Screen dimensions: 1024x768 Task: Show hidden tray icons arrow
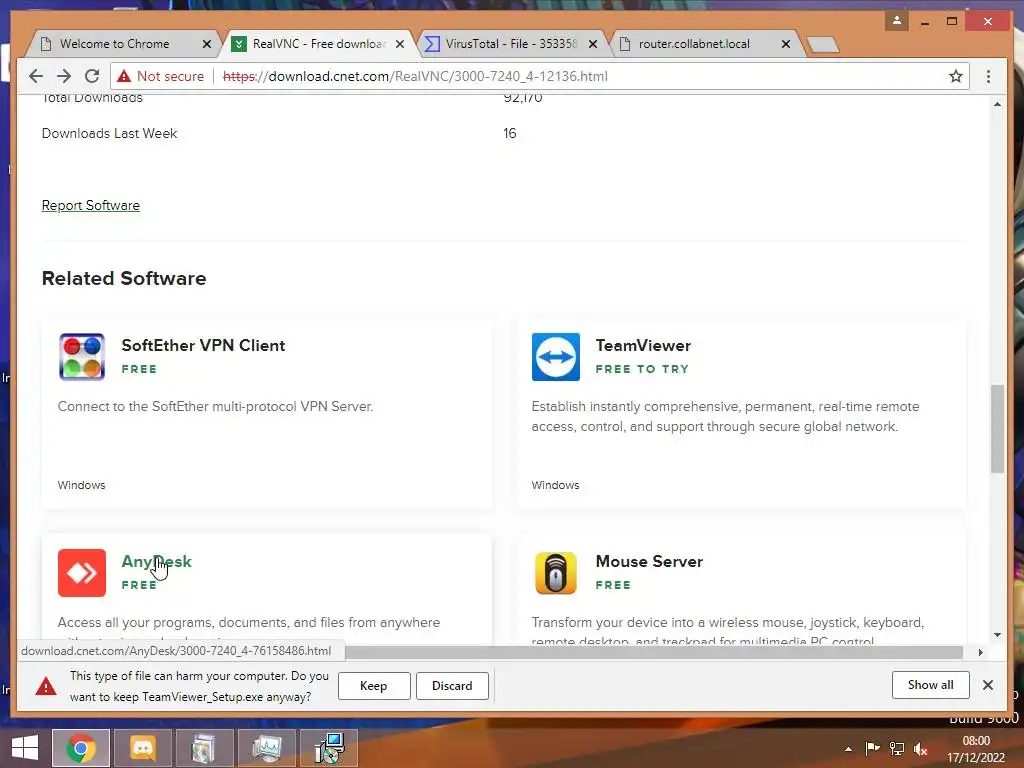click(x=848, y=749)
